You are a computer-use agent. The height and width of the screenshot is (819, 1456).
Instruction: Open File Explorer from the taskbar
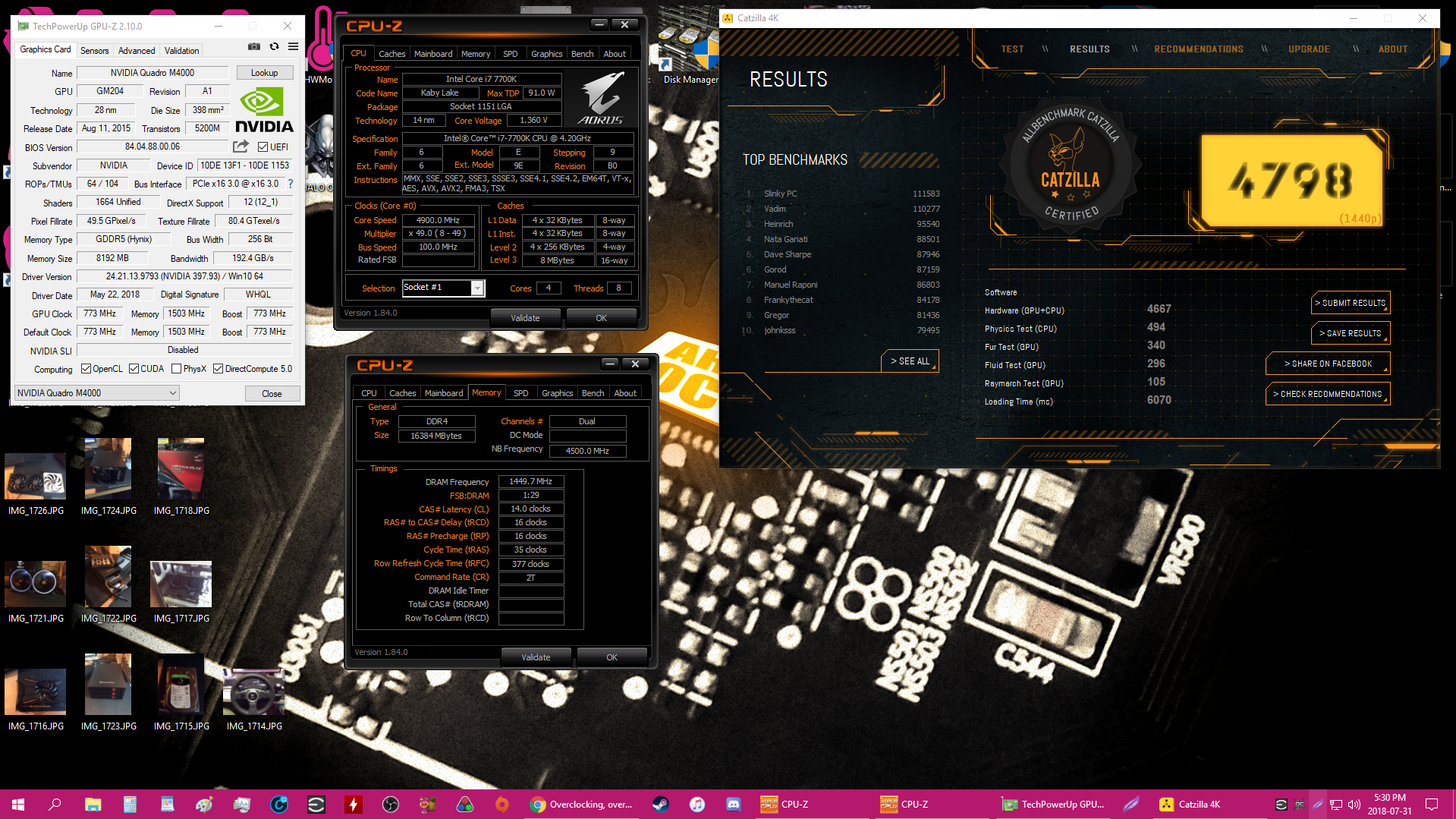click(x=93, y=805)
